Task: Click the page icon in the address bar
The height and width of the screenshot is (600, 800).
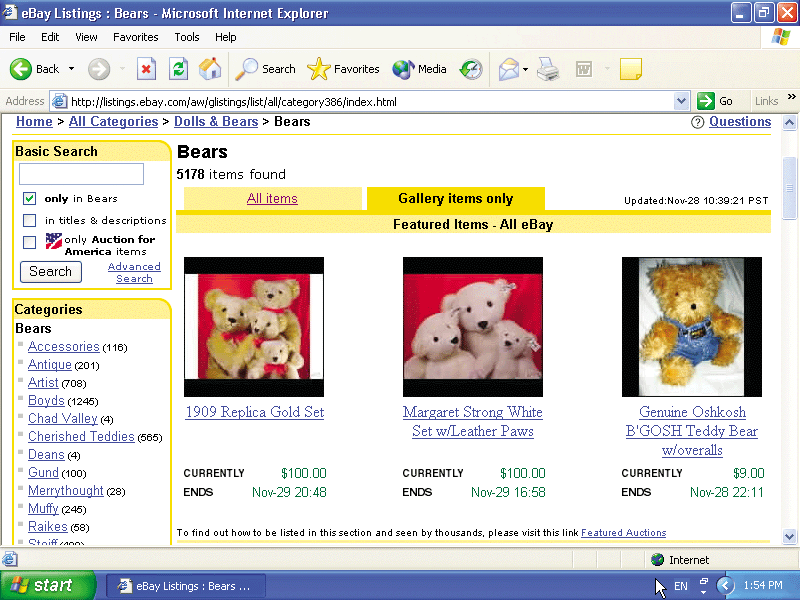Action: coord(60,102)
